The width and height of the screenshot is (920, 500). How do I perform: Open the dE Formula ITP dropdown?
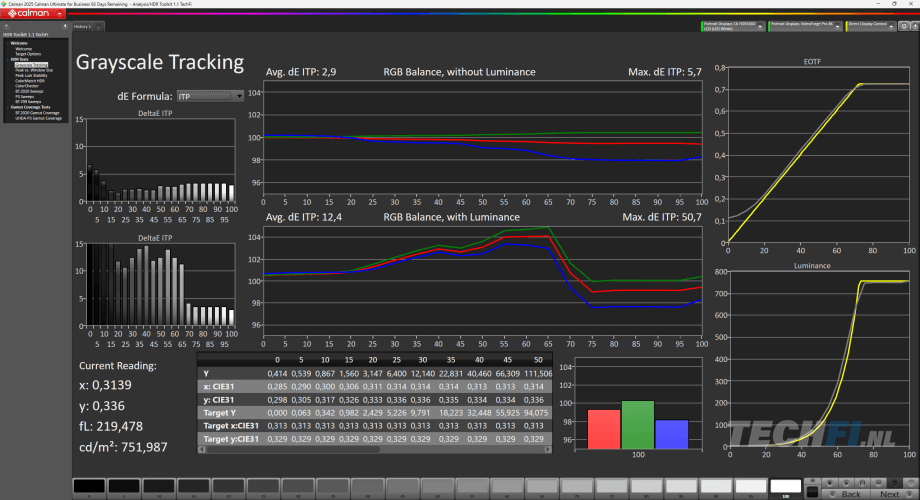[210, 96]
